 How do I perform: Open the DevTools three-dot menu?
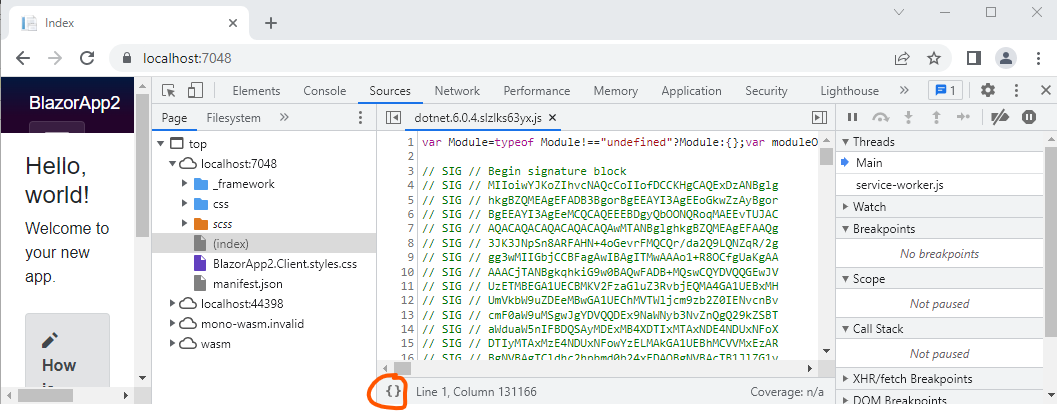pos(1017,90)
